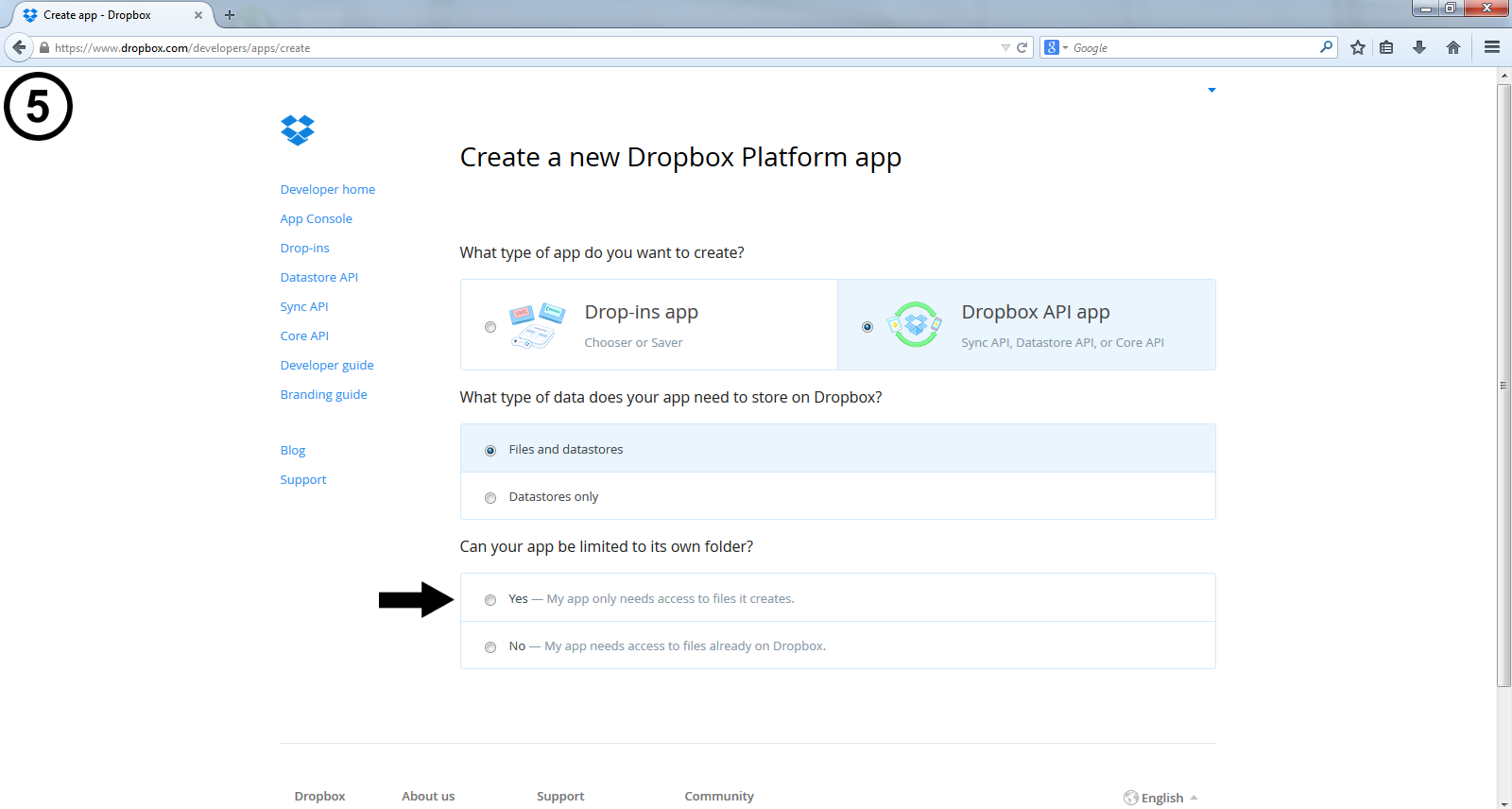Expand the English language selector arrow
This screenshot has height=809, width=1512.
coord(1194,798)
